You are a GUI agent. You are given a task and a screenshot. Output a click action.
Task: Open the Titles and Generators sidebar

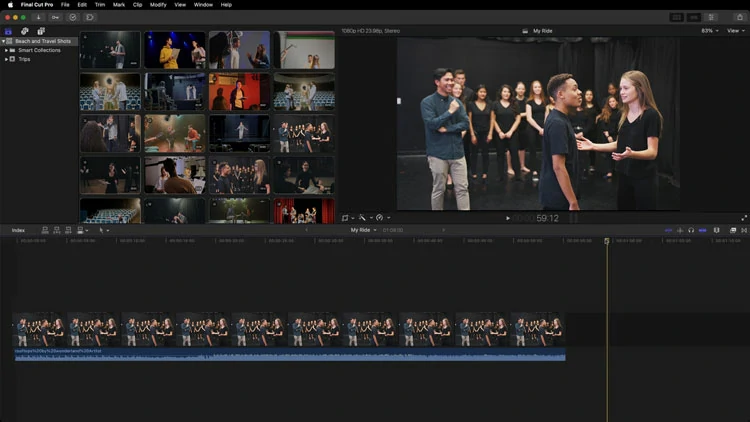[42, 31]
